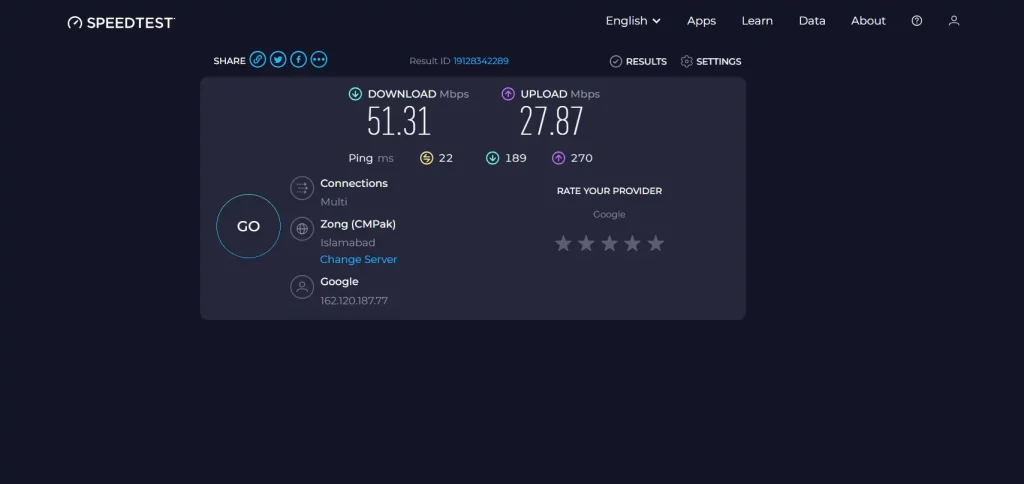Click the Zong (CMPak) server name
1024x484 pixels.
pyautogui.click(x=358, y=224)
